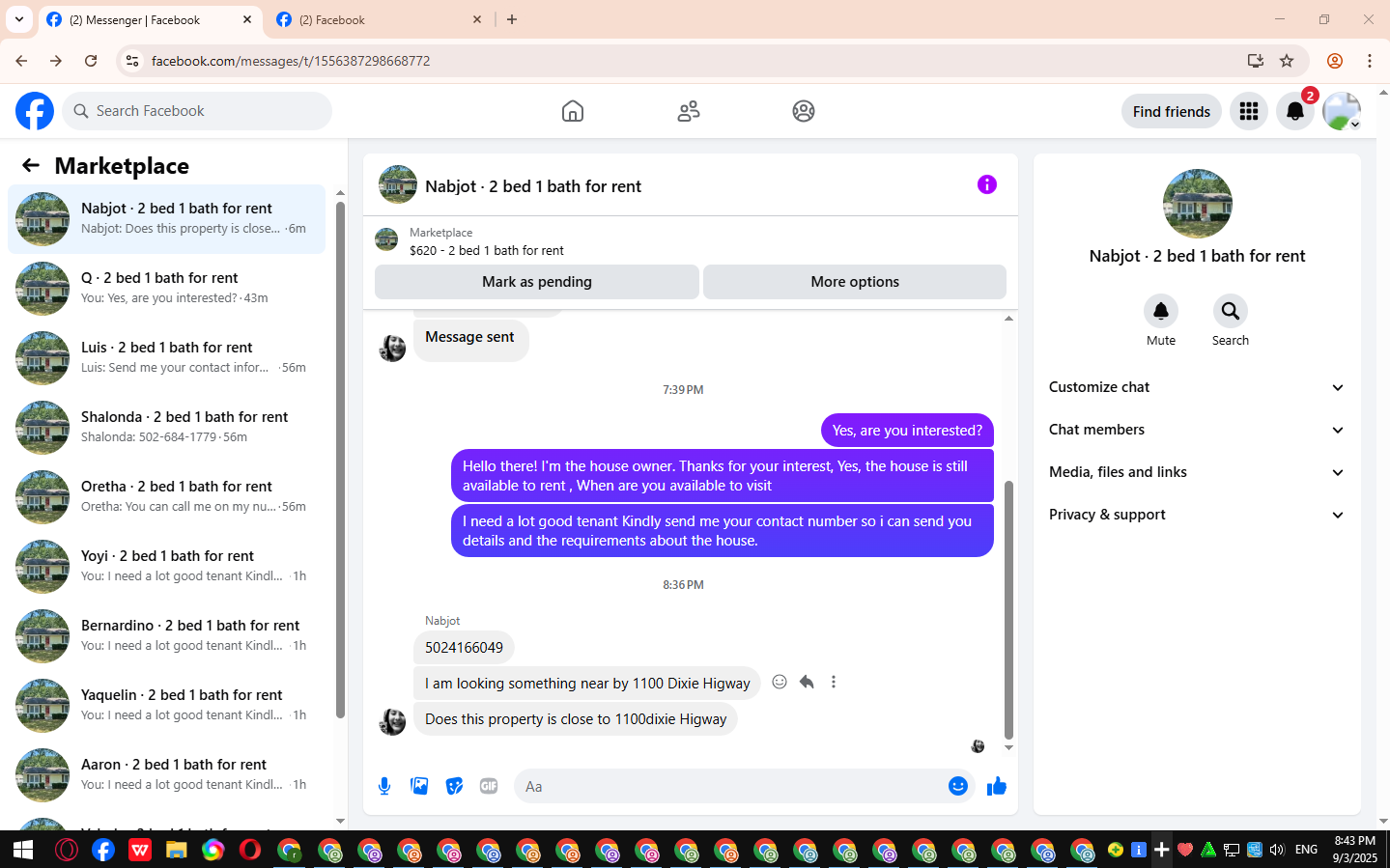The height and width of the screenshot is (868, 1390).
Task: Open the Facebook menu grid icon
Action: coord(1249,111)
